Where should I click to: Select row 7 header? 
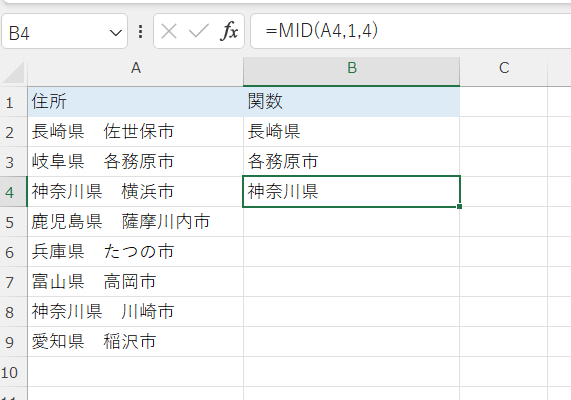(x=13, y=282)
